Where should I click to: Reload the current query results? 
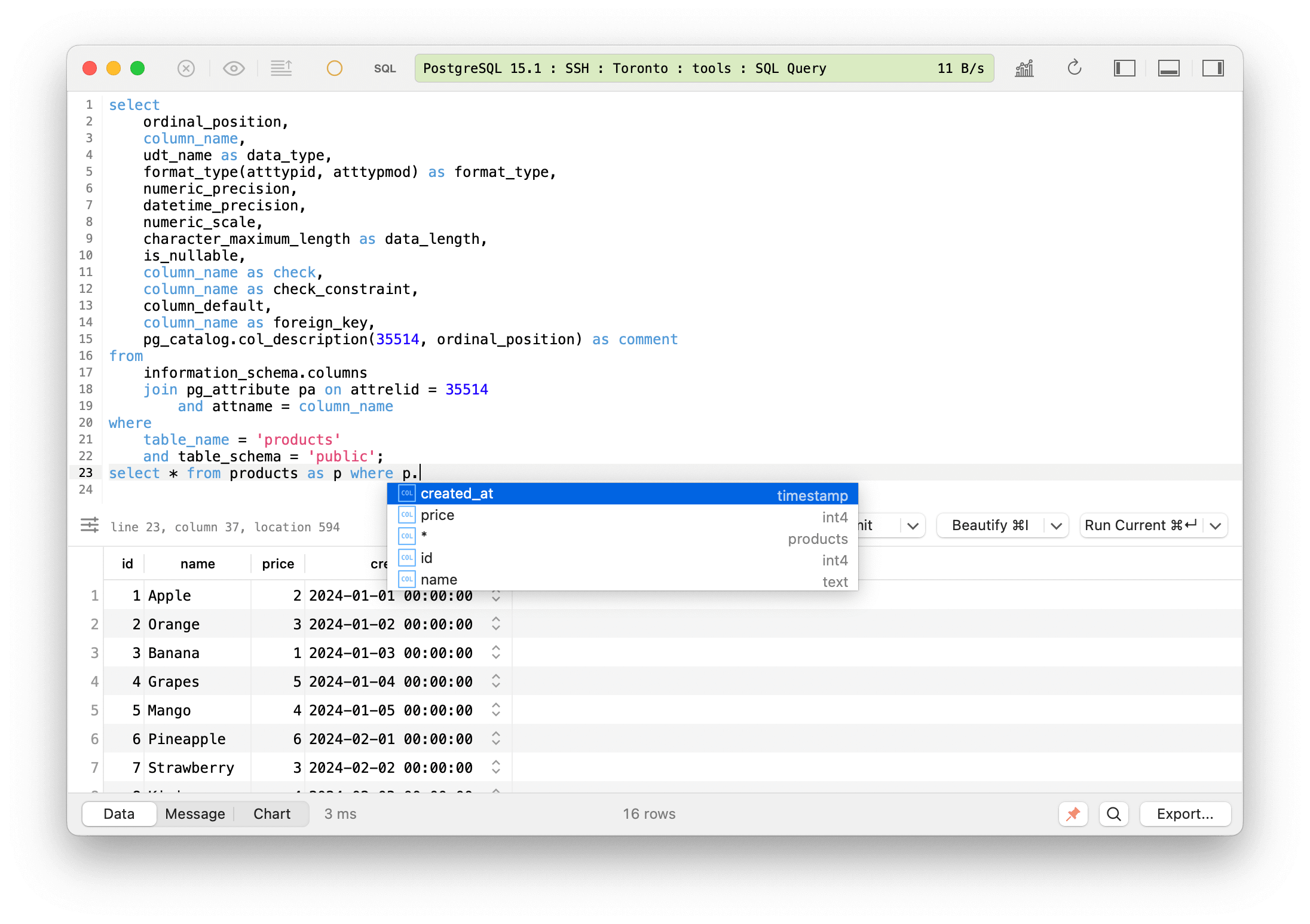click(1075, 68)
